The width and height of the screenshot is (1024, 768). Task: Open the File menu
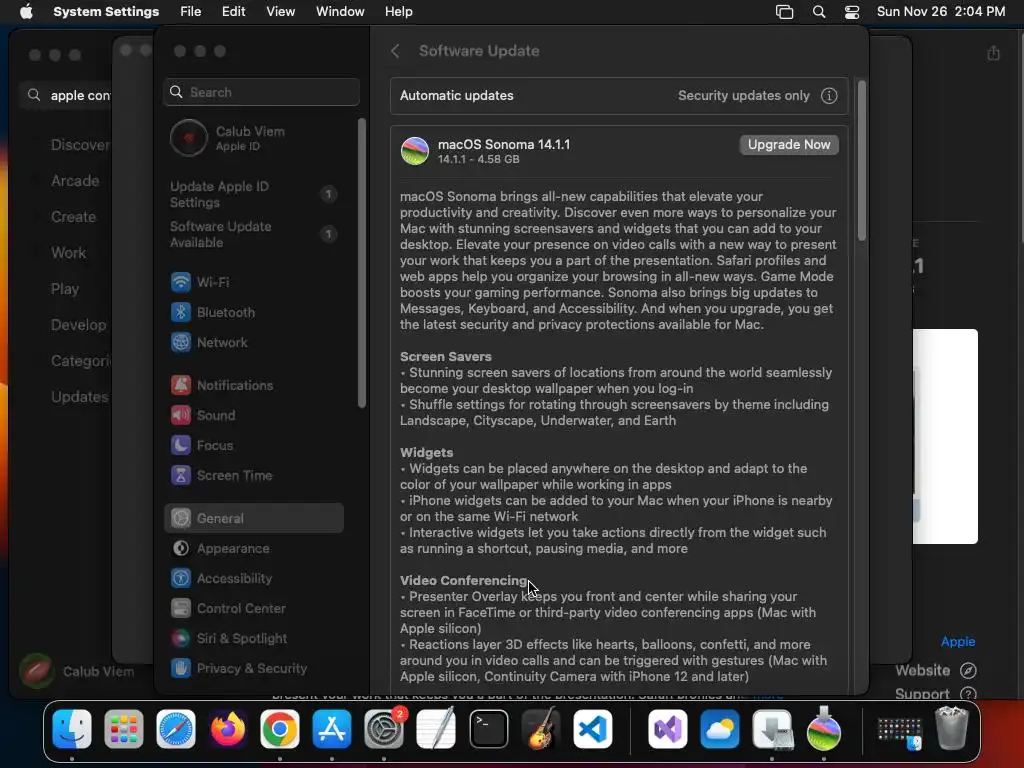coord(191,12)
